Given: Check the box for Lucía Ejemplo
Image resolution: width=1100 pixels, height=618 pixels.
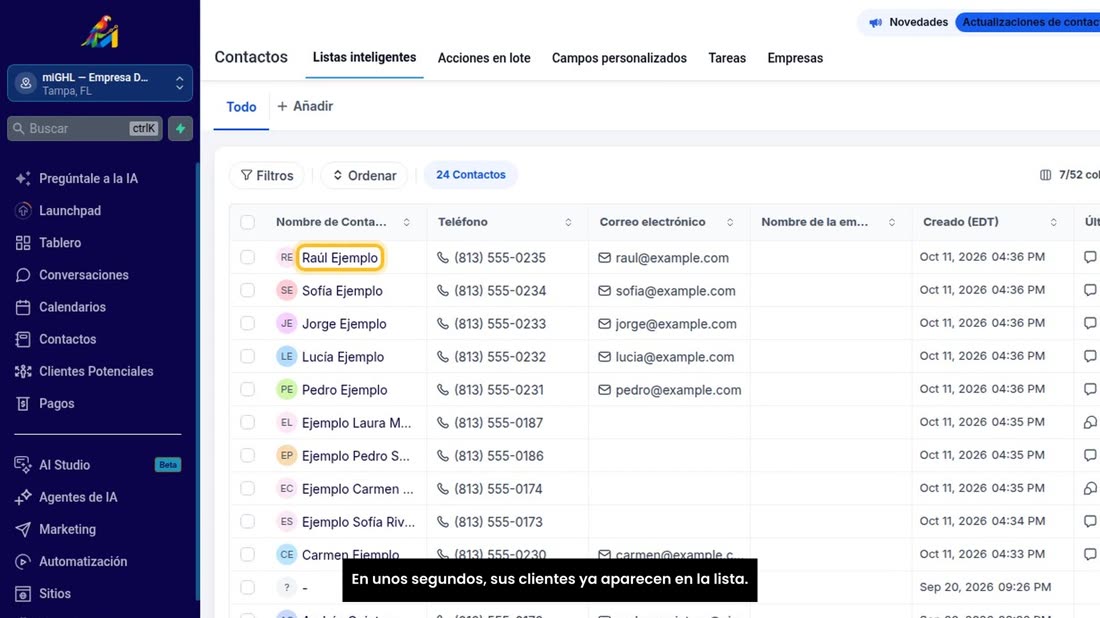Looking at the screenshot, I should 248,356.
